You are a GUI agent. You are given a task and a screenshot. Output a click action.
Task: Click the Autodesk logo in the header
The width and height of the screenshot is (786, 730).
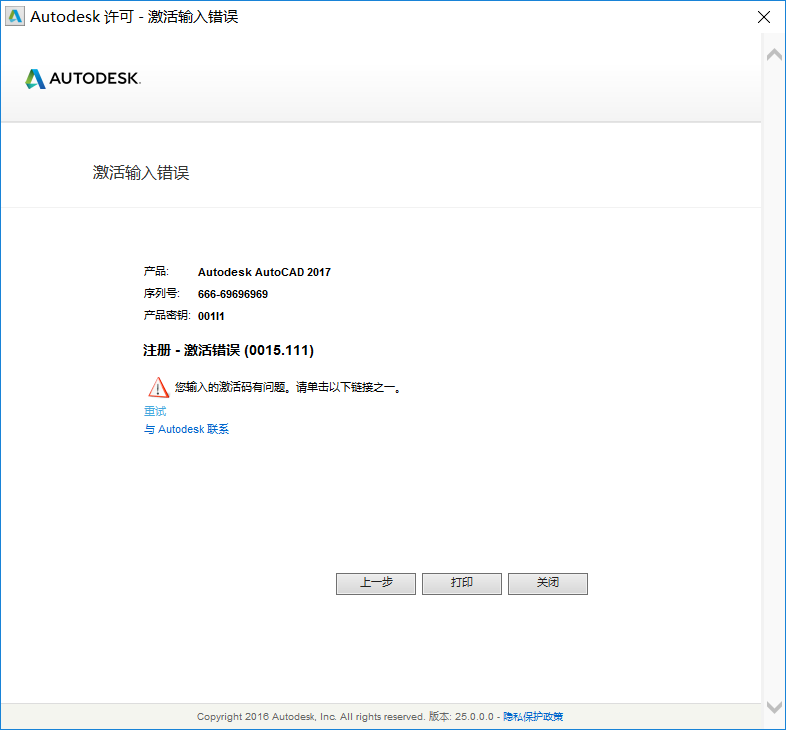(x=83, y=79)
